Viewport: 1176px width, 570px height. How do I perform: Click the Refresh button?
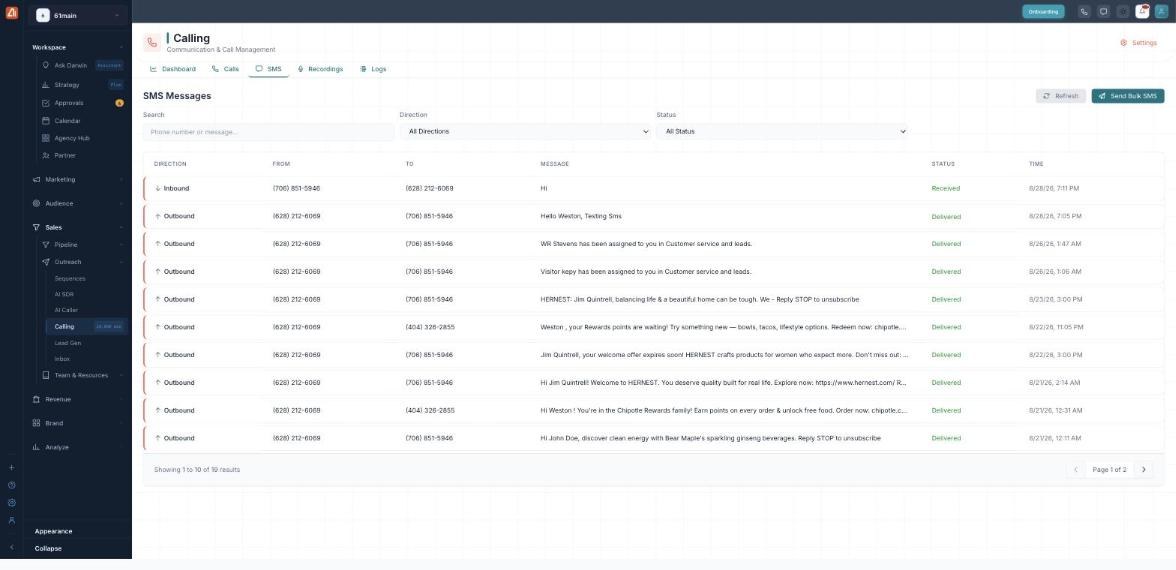[1060, 96]
